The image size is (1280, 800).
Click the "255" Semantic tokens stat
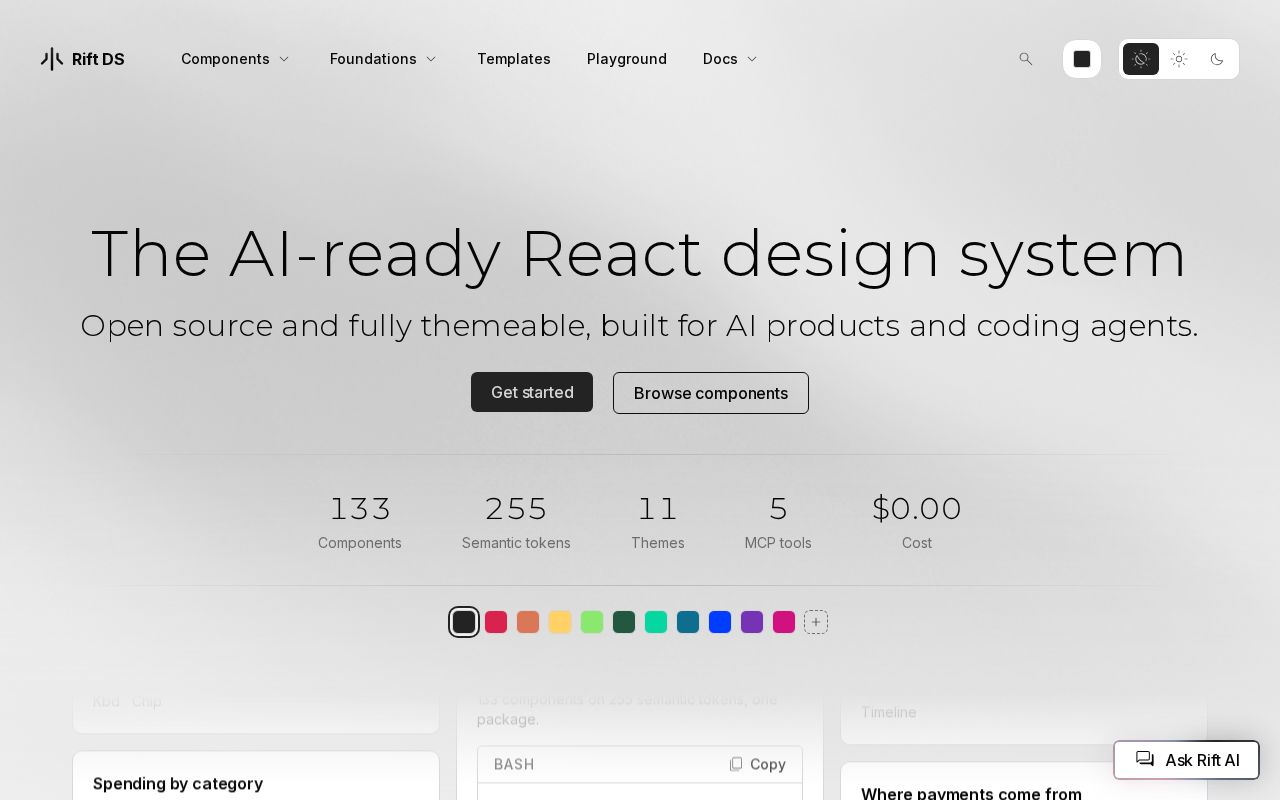516,521
